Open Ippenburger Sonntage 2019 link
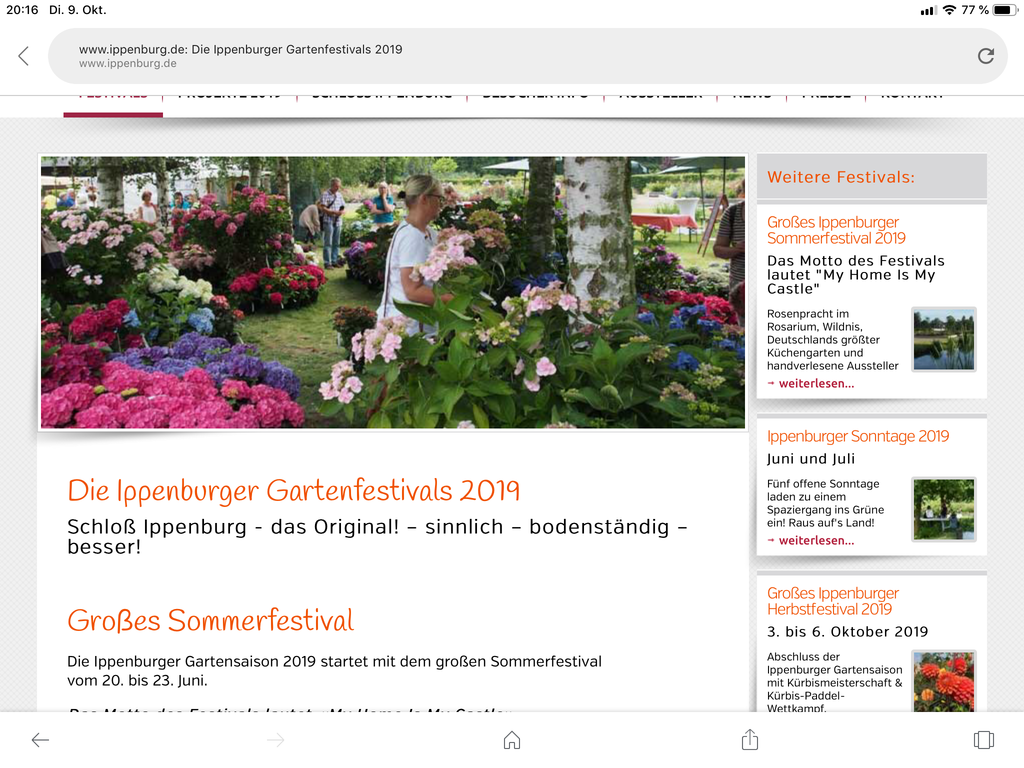1024x768 pixels. pyautogui.click(x=857, y=436)
